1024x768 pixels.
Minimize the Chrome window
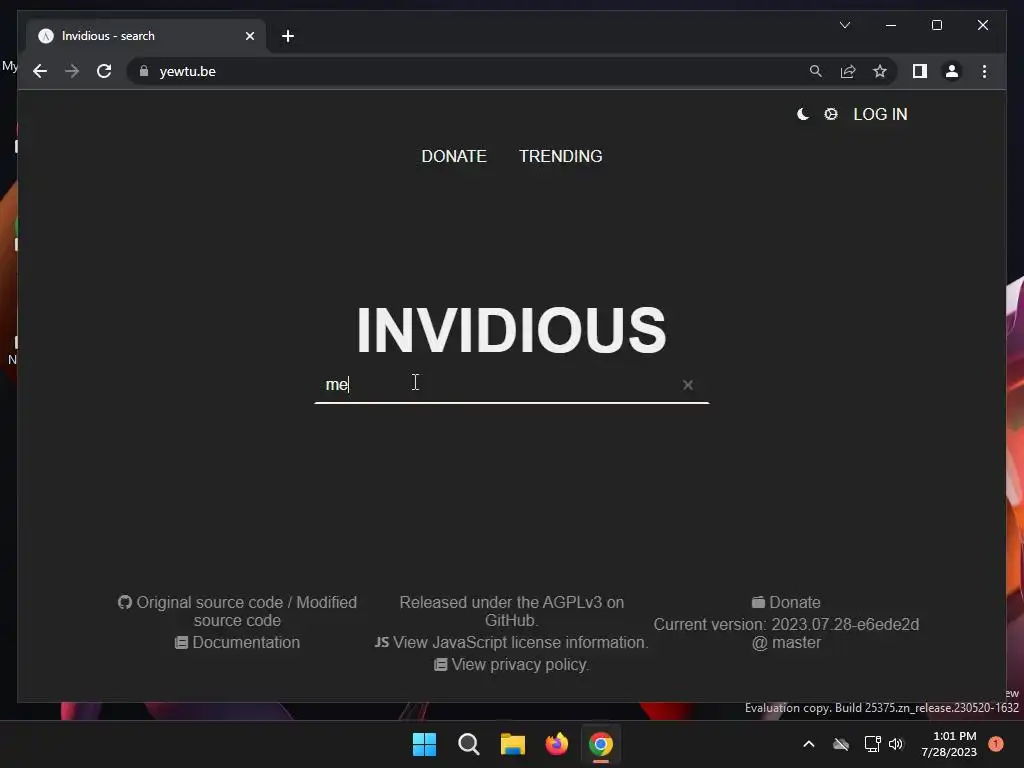coord(891,25)
